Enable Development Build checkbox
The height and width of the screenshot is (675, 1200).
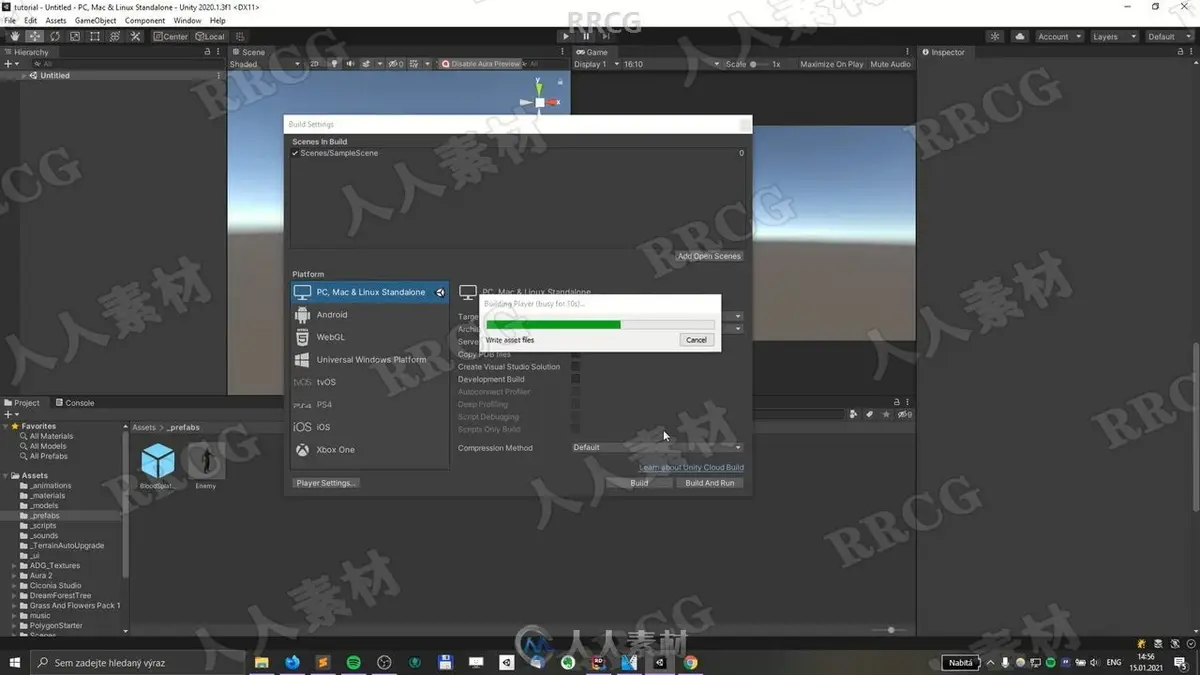(576, 379)
